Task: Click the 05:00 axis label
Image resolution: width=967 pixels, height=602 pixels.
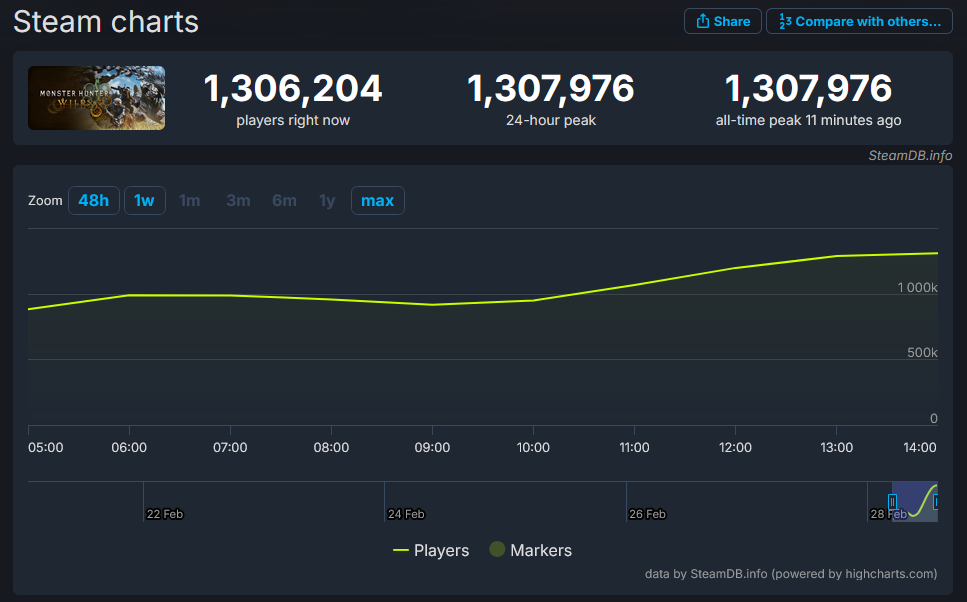Action: [x=46, y=448]
